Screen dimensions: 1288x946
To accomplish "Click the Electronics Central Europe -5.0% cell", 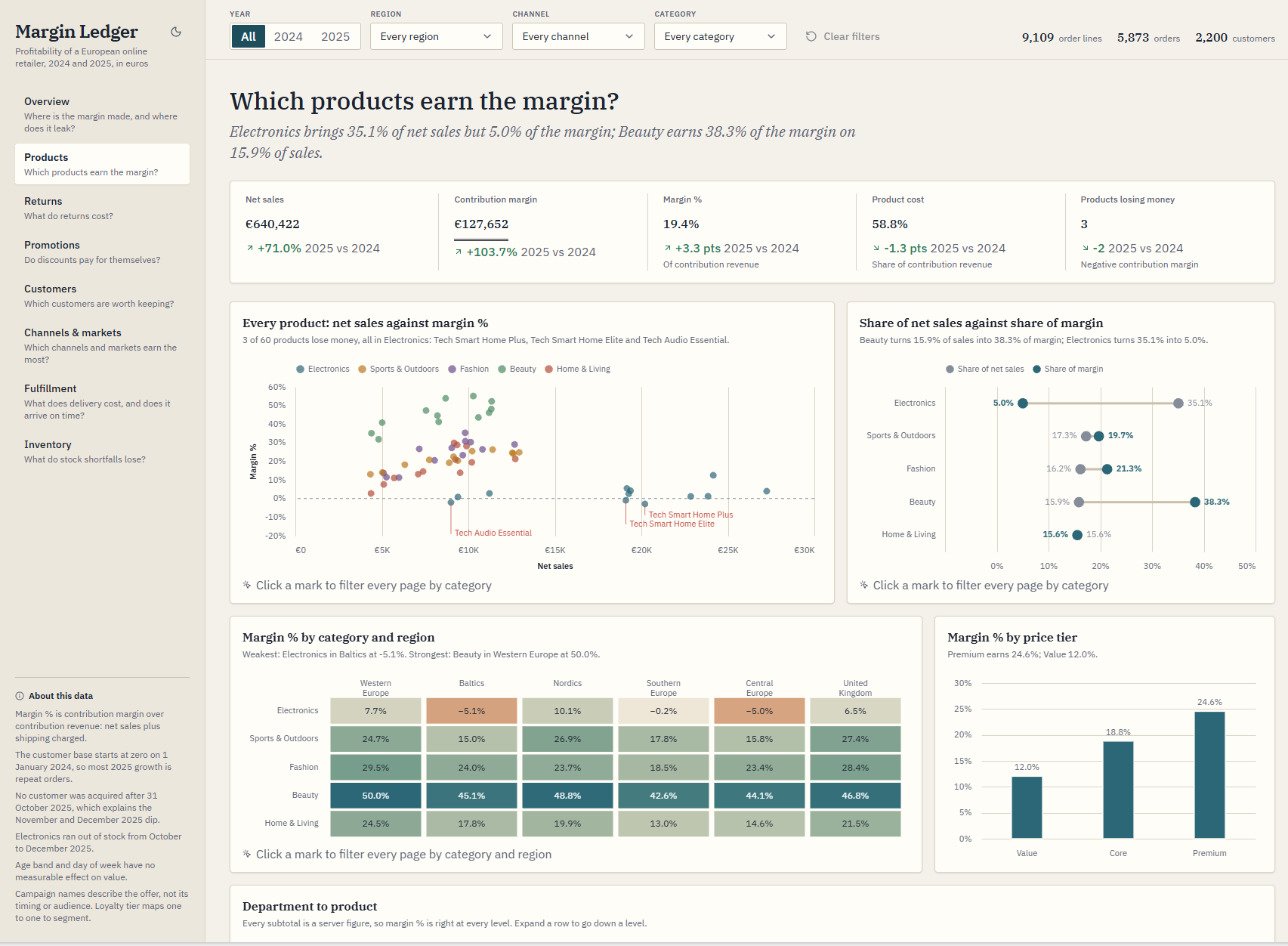I will pos(759,710).
